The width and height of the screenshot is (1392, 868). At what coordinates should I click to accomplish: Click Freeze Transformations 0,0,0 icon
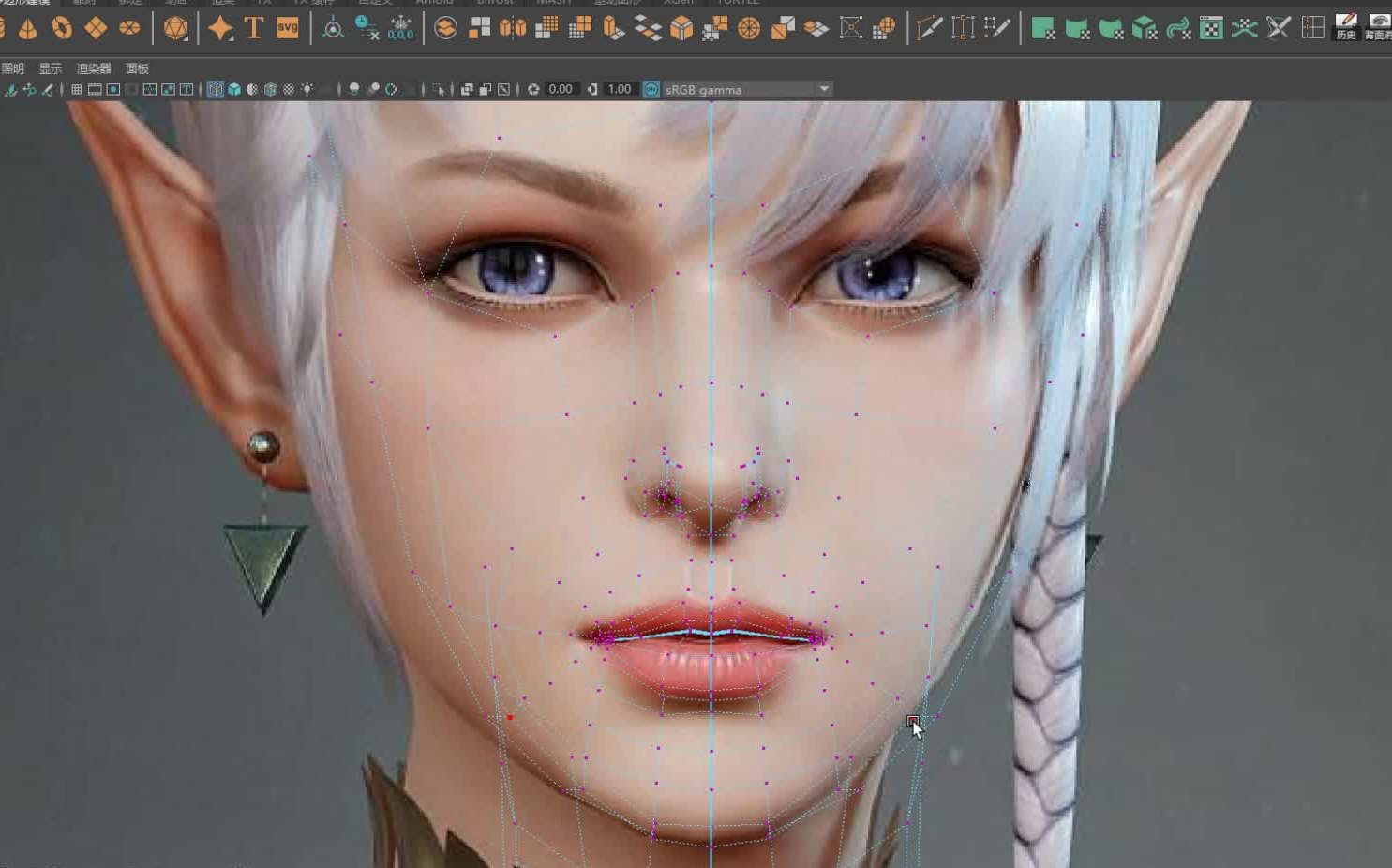[400, 28]
